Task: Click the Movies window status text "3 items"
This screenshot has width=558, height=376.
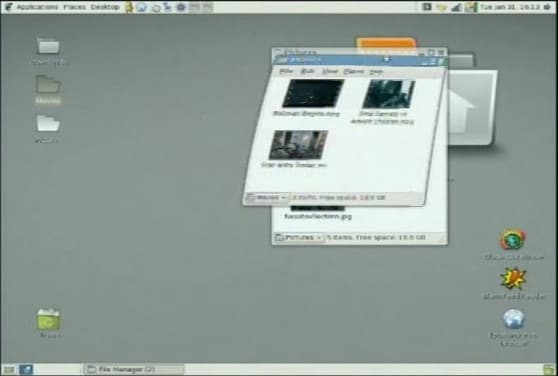Action: click(305, 197)
